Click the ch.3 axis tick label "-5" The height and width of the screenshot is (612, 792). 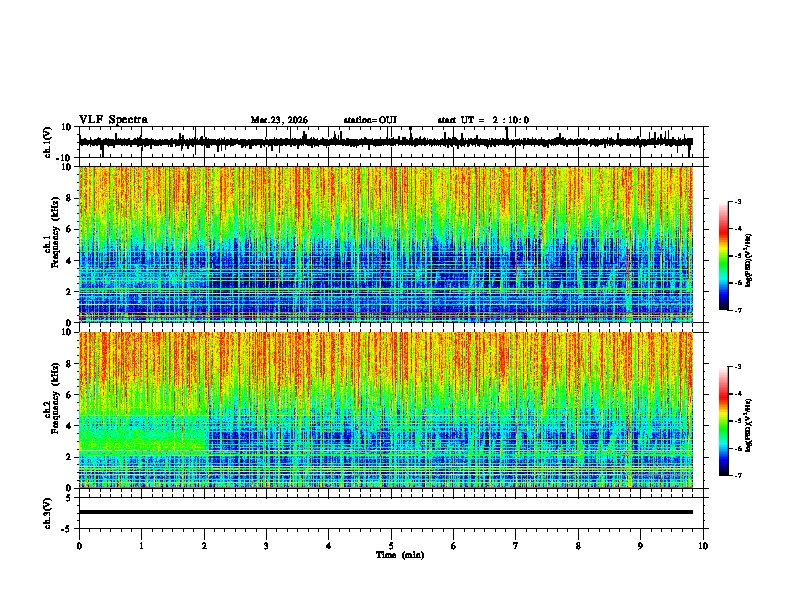67,529
